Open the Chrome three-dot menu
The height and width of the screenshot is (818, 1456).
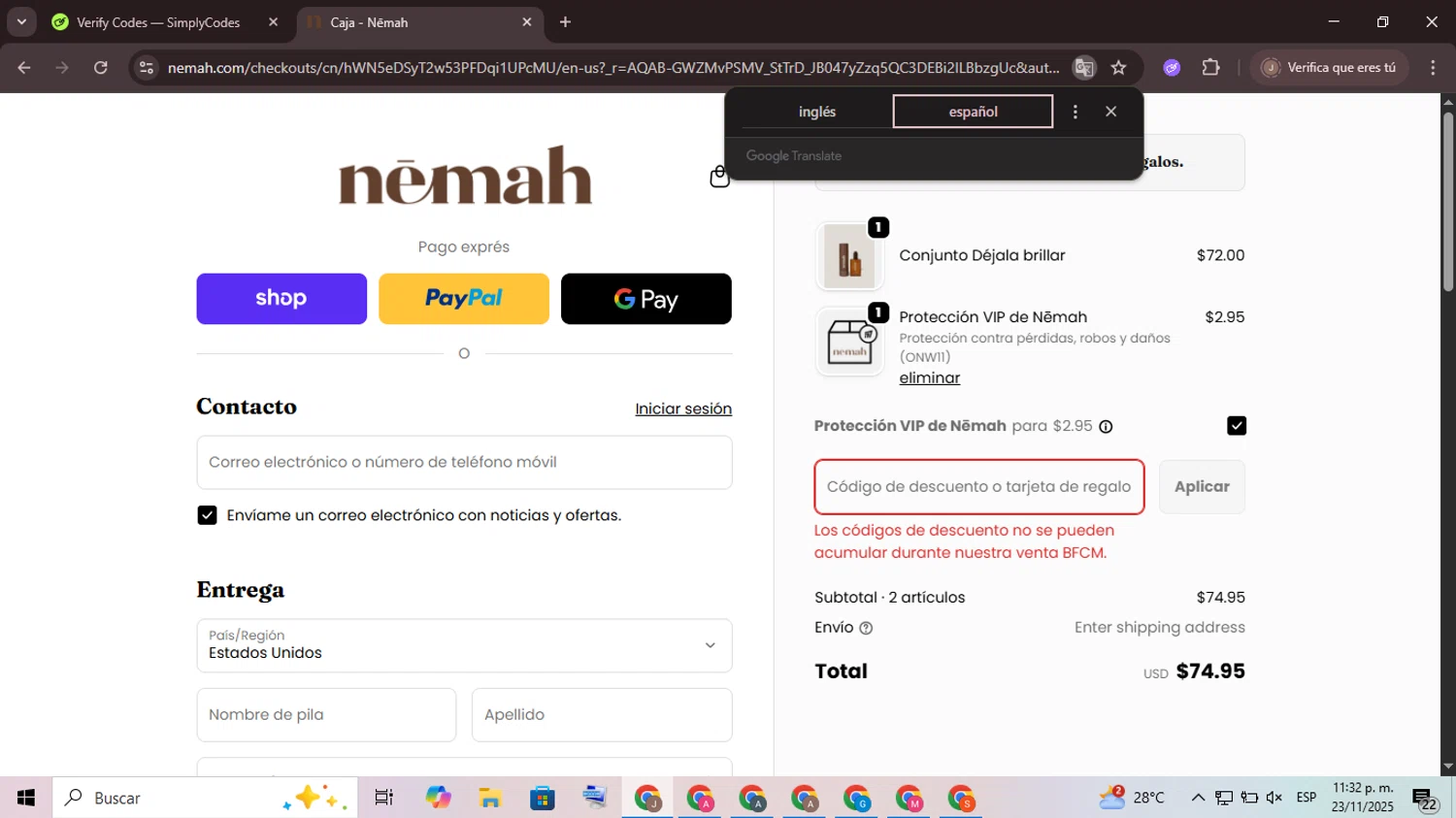1433,68
